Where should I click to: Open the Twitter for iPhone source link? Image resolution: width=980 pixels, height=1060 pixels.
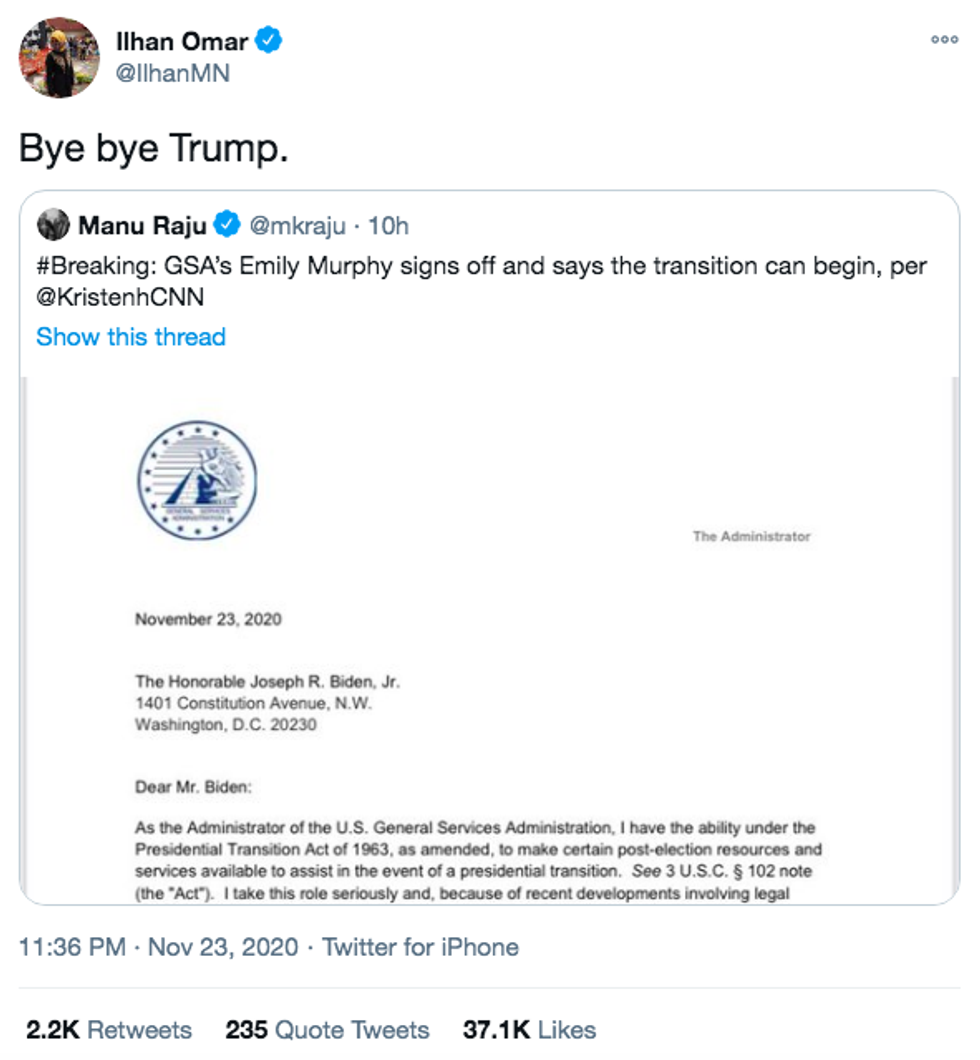click(420, 947)
